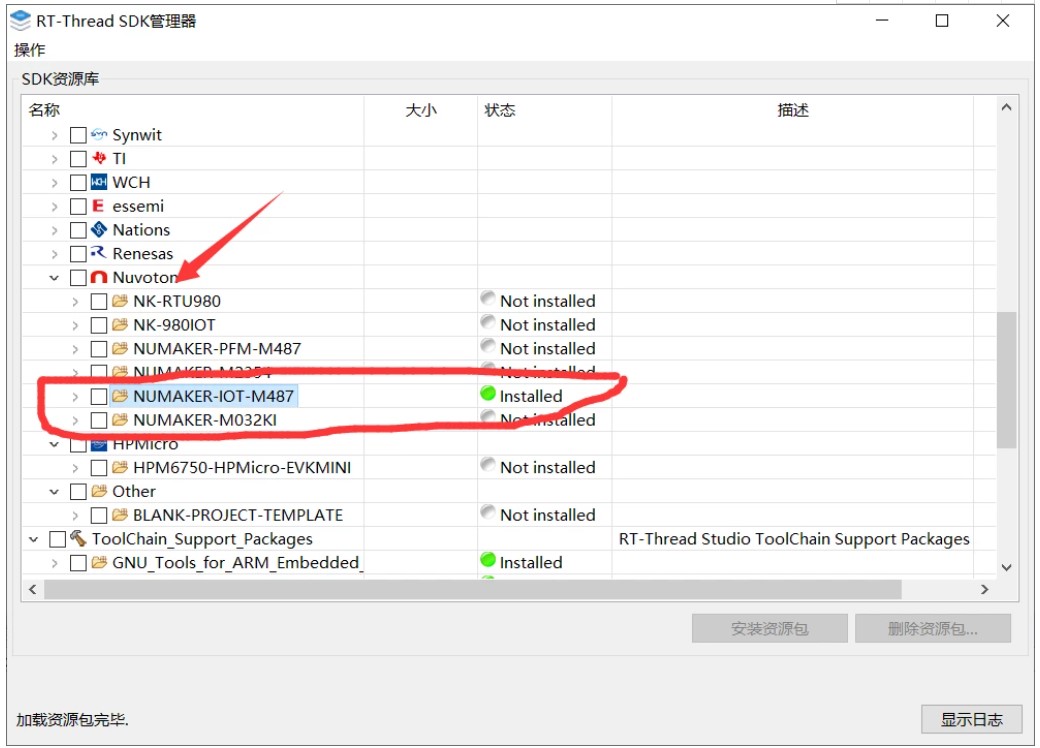Viewport: 1040px width, 748px height.
Task: Click the scroll down arrow of the list
Action: tap(1006, 568)
